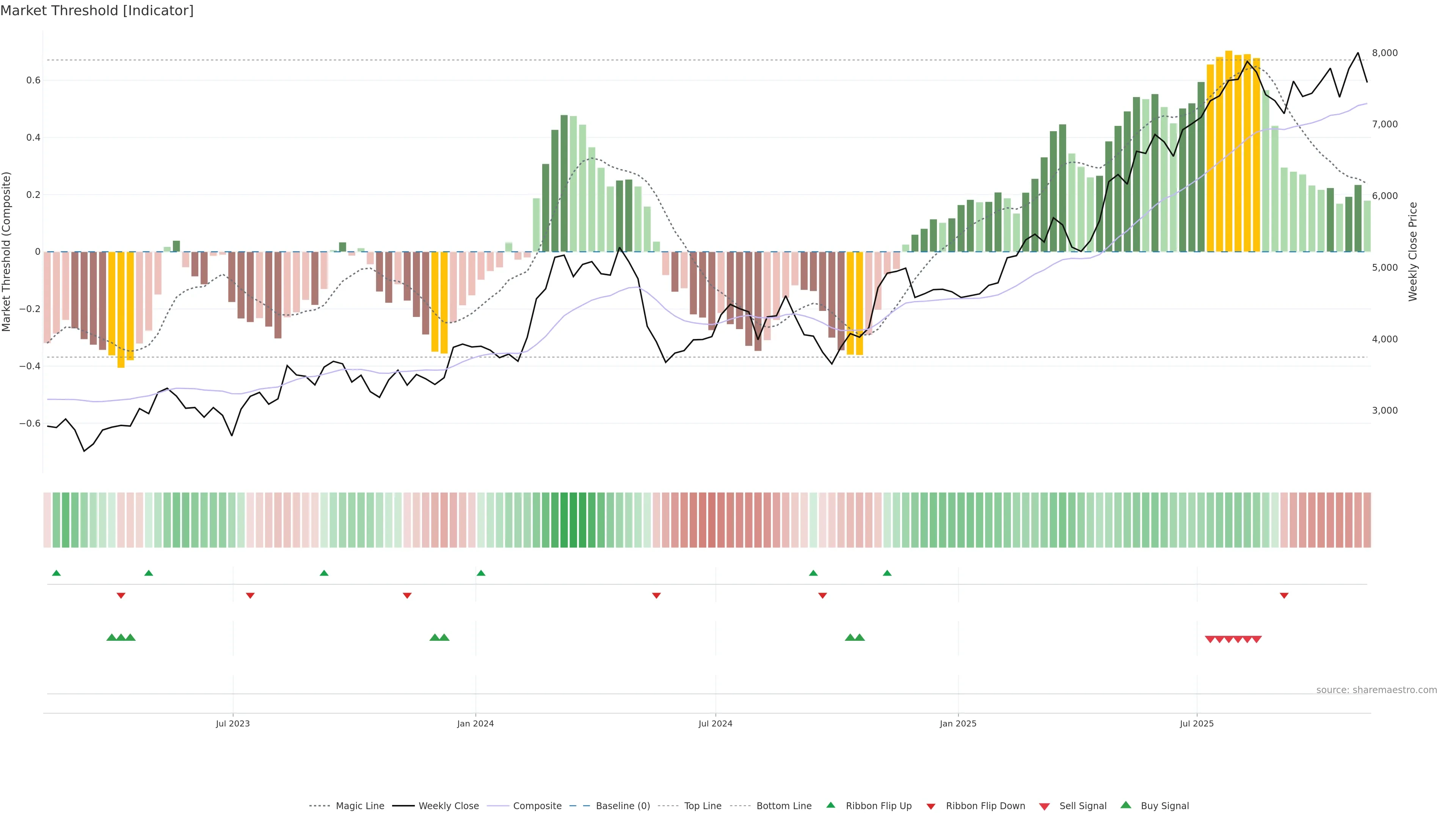
Task: Click the Buy Signal legend triangle icon
Action: click(1126, 805)
